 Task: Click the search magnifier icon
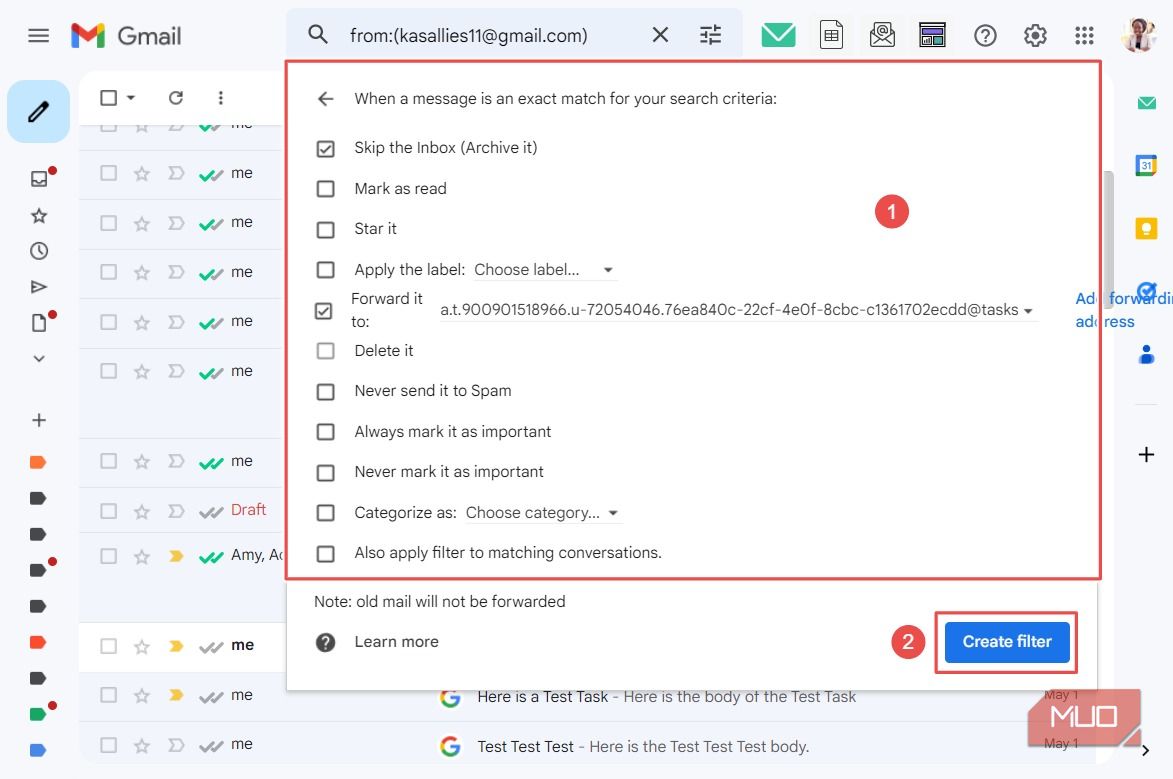[x=318, y=34]
